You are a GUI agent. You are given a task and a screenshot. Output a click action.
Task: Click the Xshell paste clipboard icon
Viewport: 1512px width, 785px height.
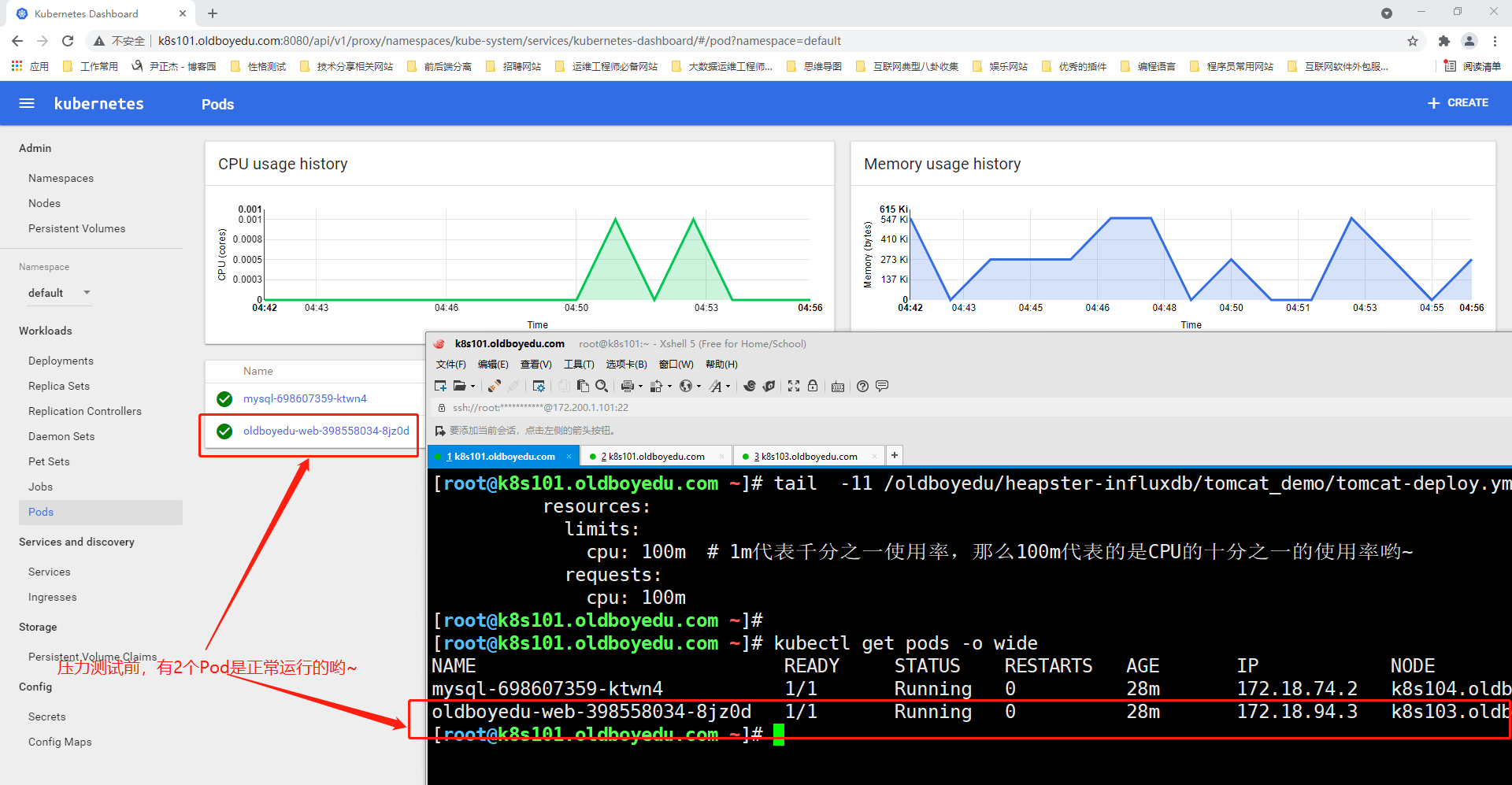point(583,386)
